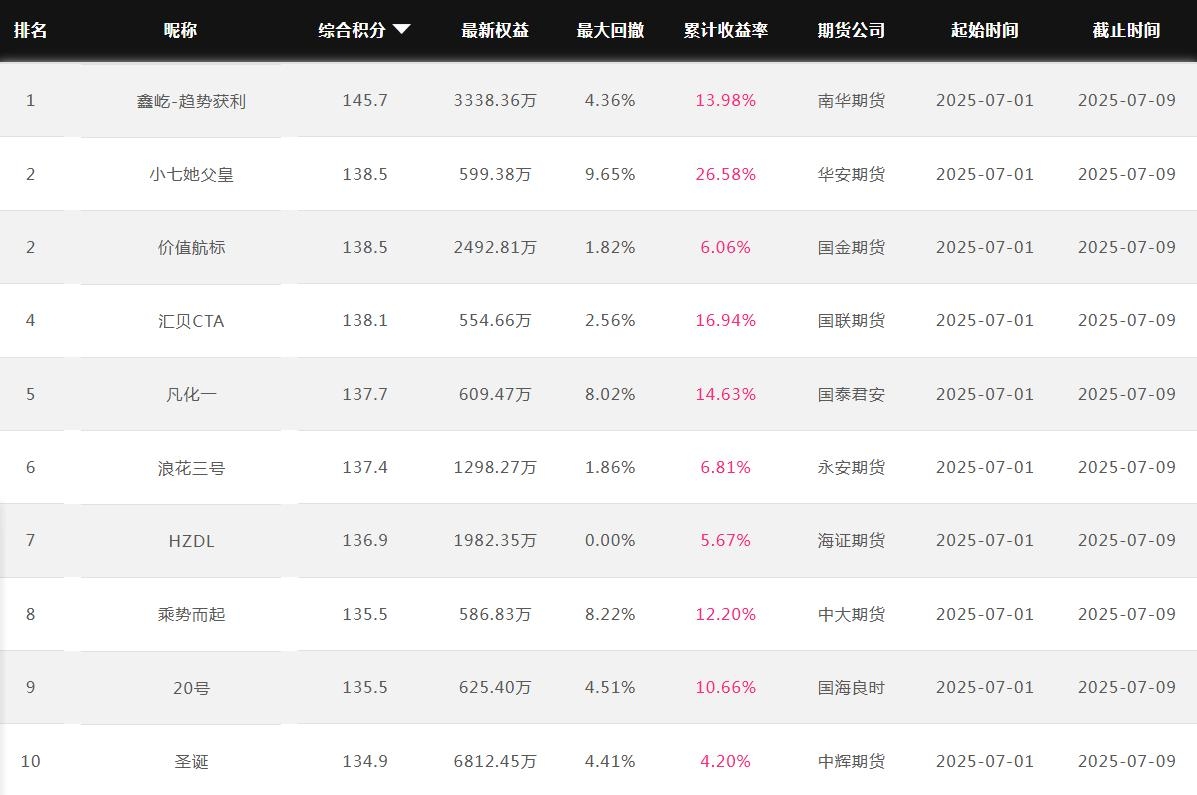Click the 排名 column header
Image resolution: width=1197 pixels, height=795 pixels.
coord(31,30)
